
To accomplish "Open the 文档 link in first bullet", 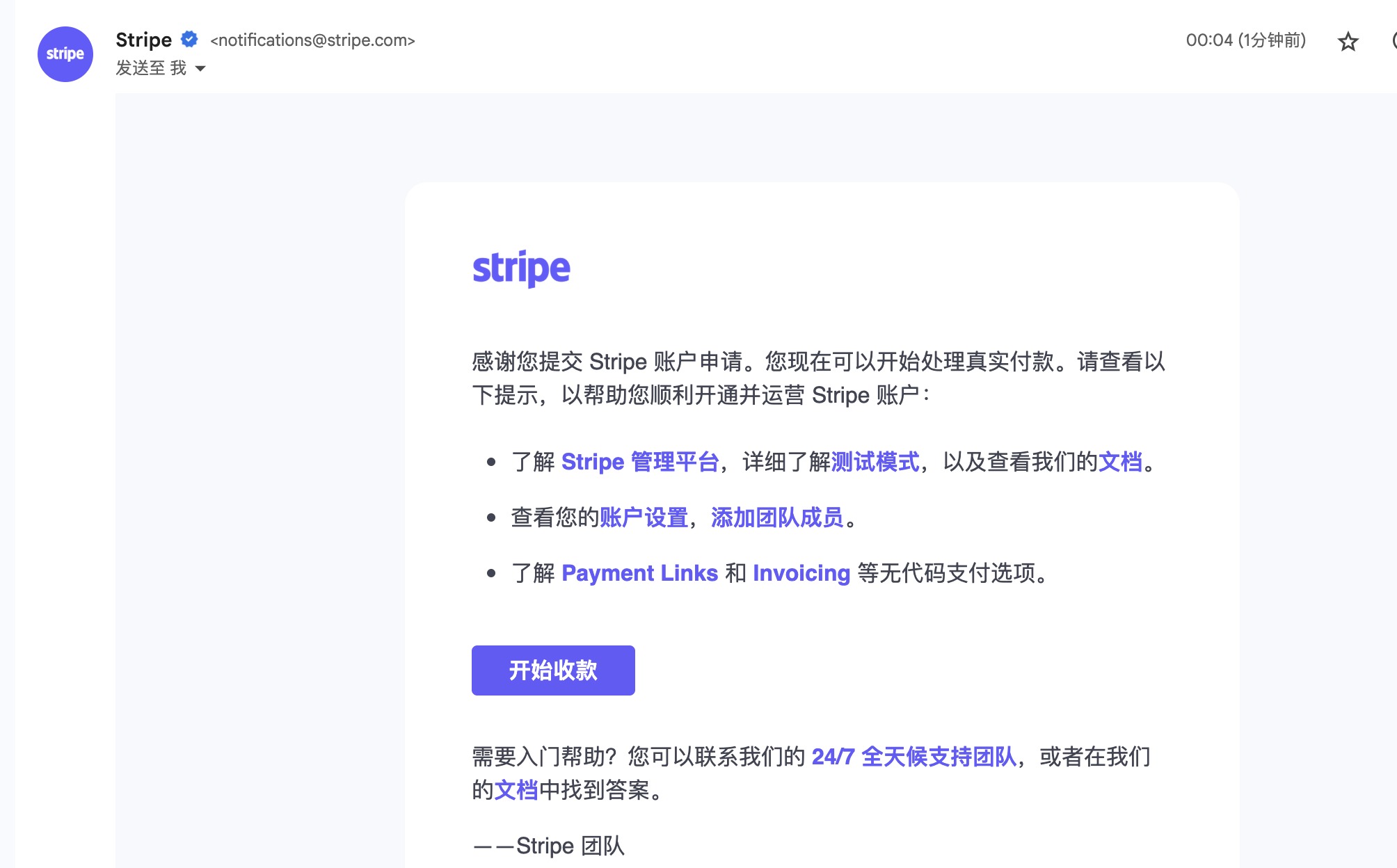I will coord(1120,462).
